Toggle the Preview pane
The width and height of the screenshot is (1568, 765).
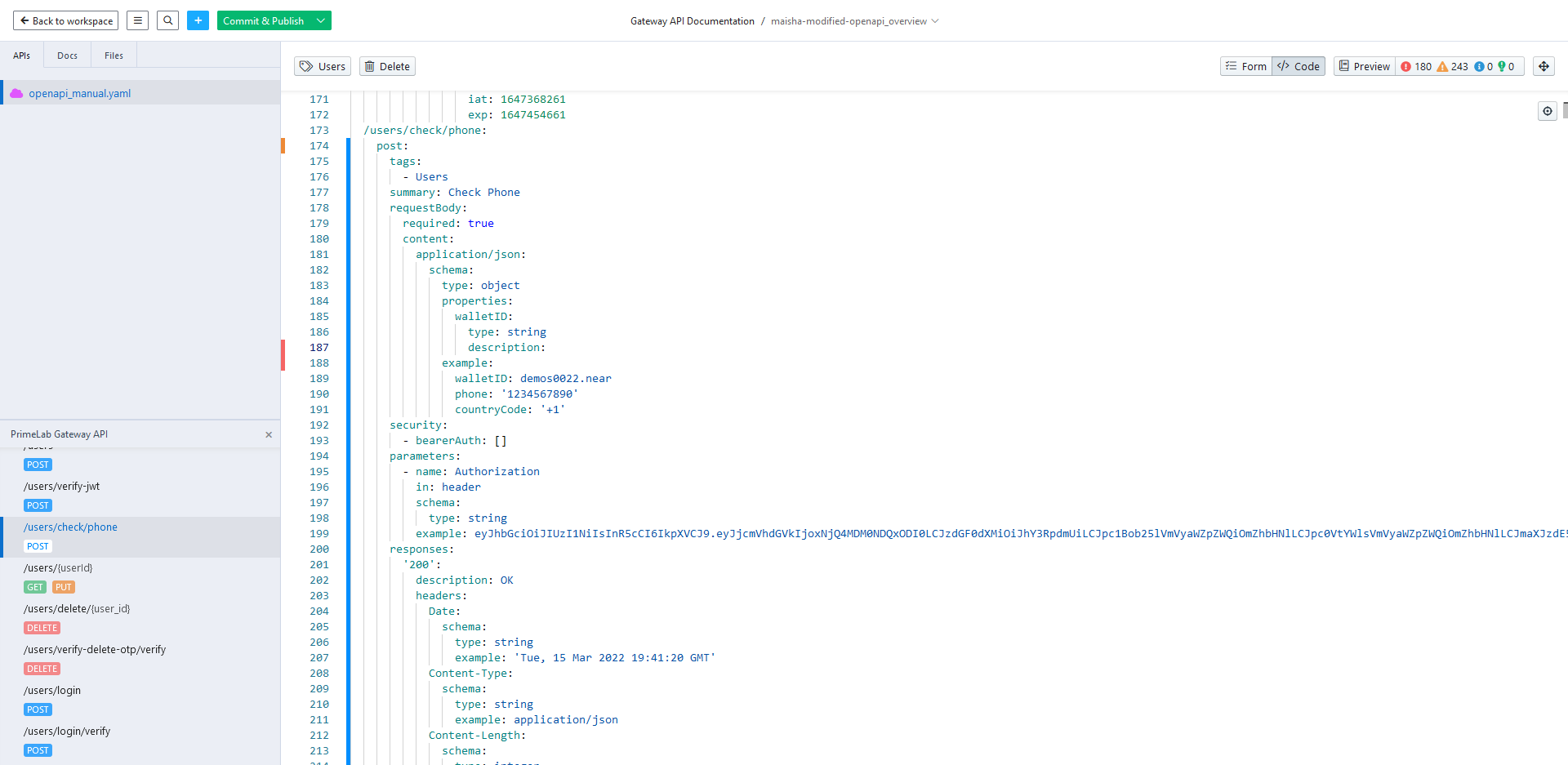tap(1364, 66)
